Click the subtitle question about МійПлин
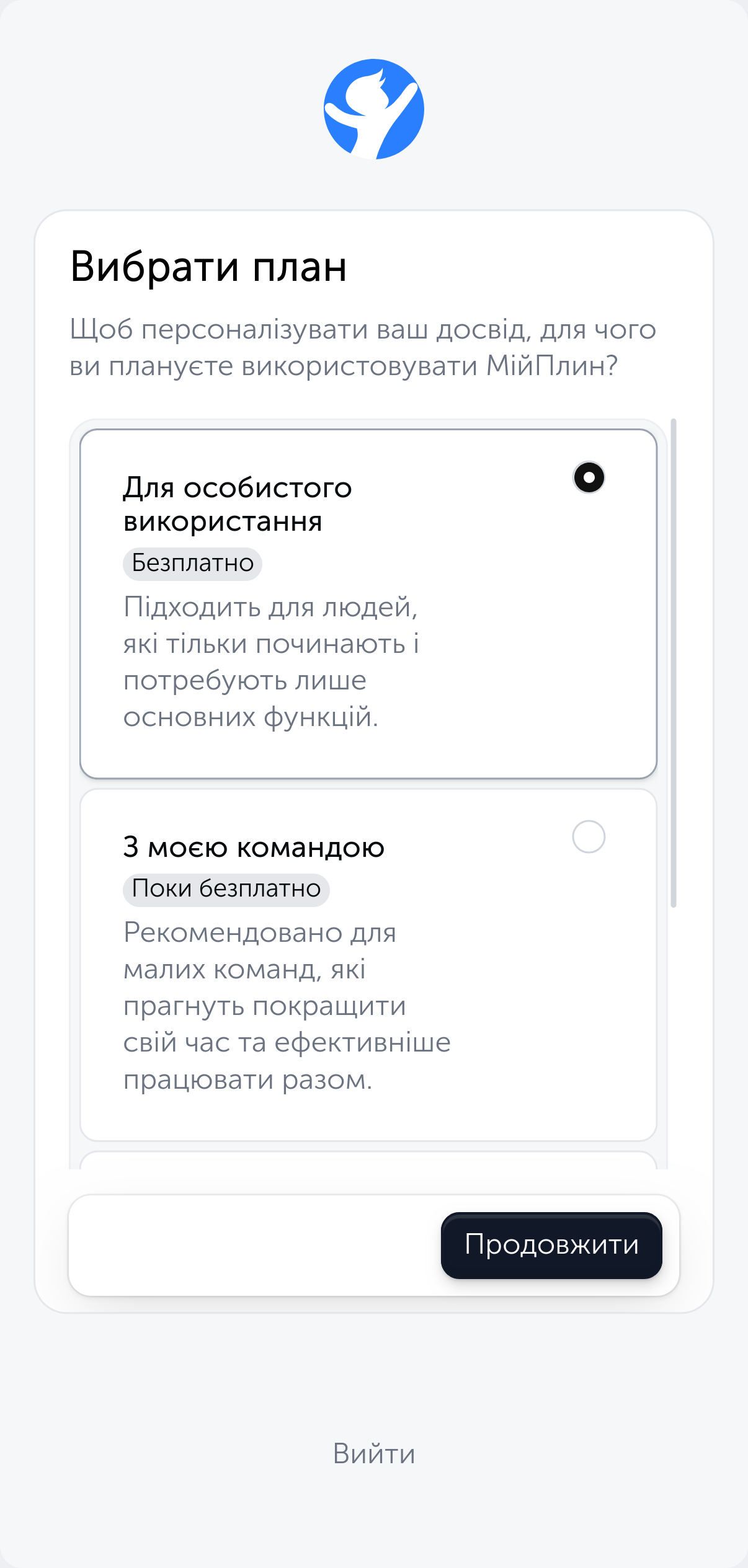The image size is (748, 1568). (x=363, y=348)
